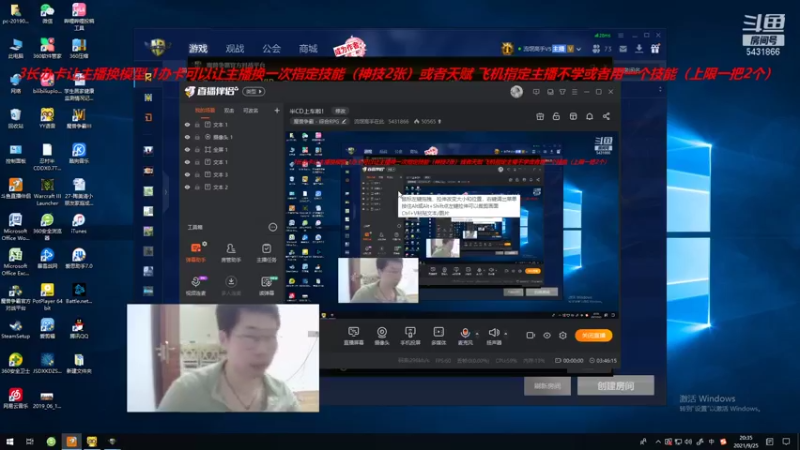Select the 文本 2 source row
This screenshot has height=450, width=800.
pos(232,187)
